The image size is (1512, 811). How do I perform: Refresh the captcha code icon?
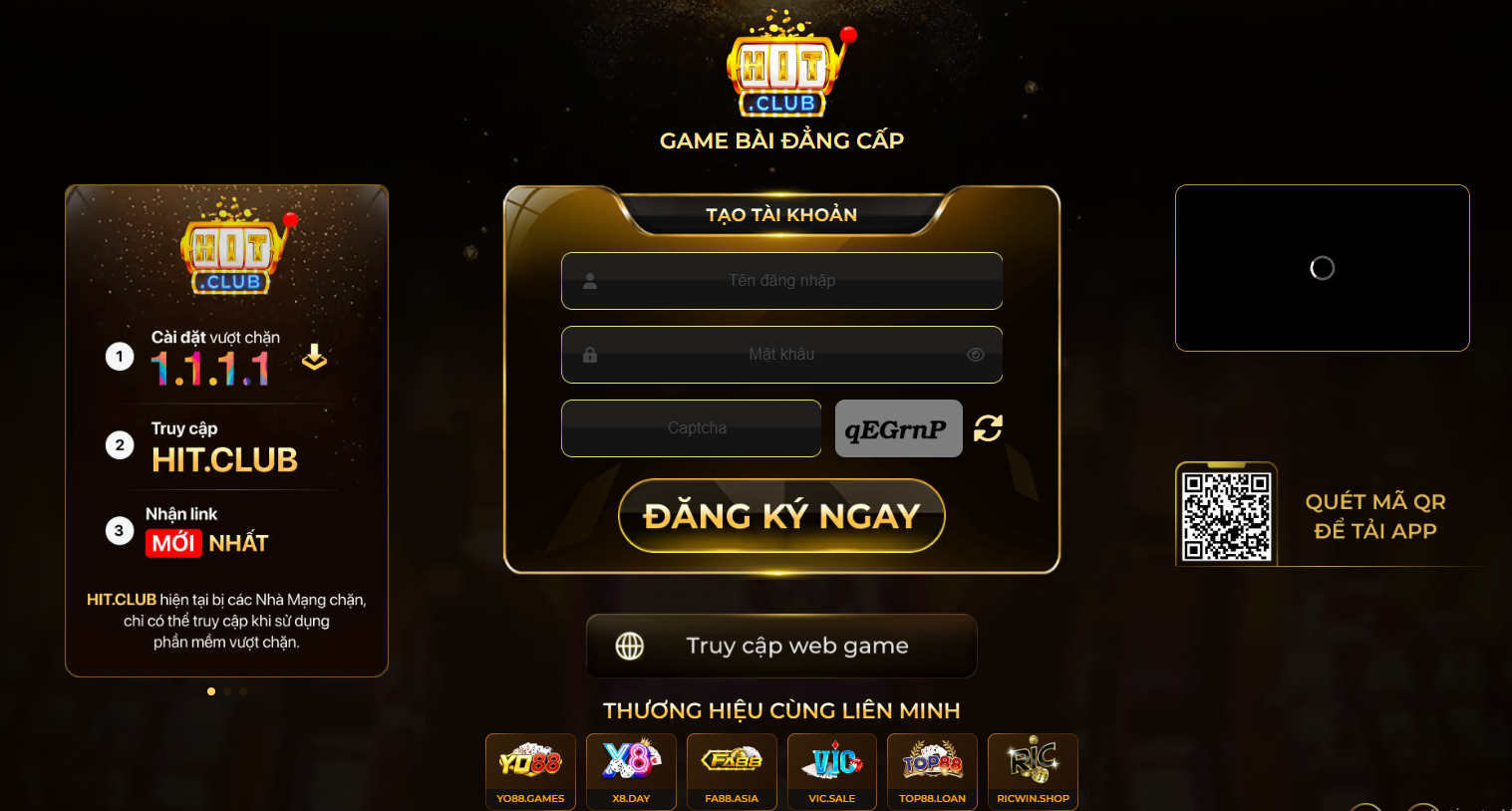(x=988, y=428)
